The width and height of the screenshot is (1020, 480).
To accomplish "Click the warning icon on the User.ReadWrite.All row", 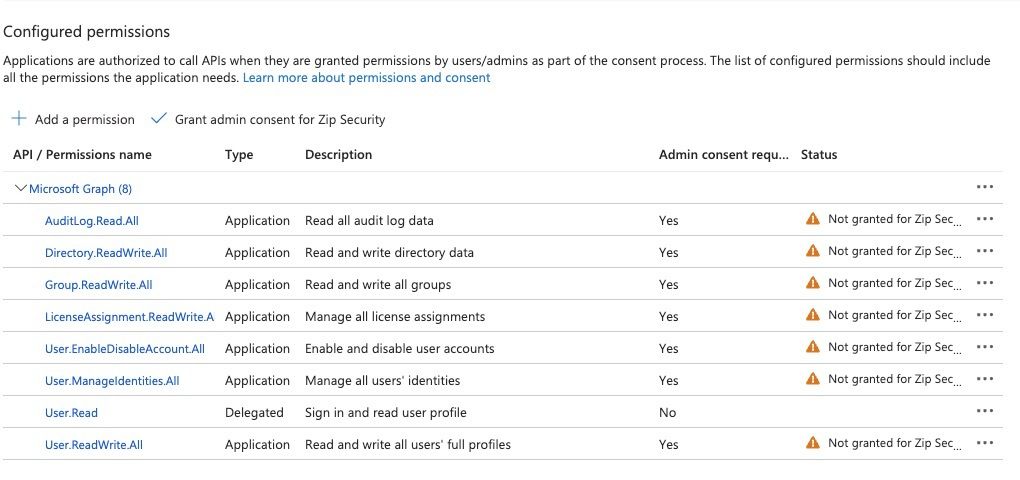I will (x=813, y=443).
